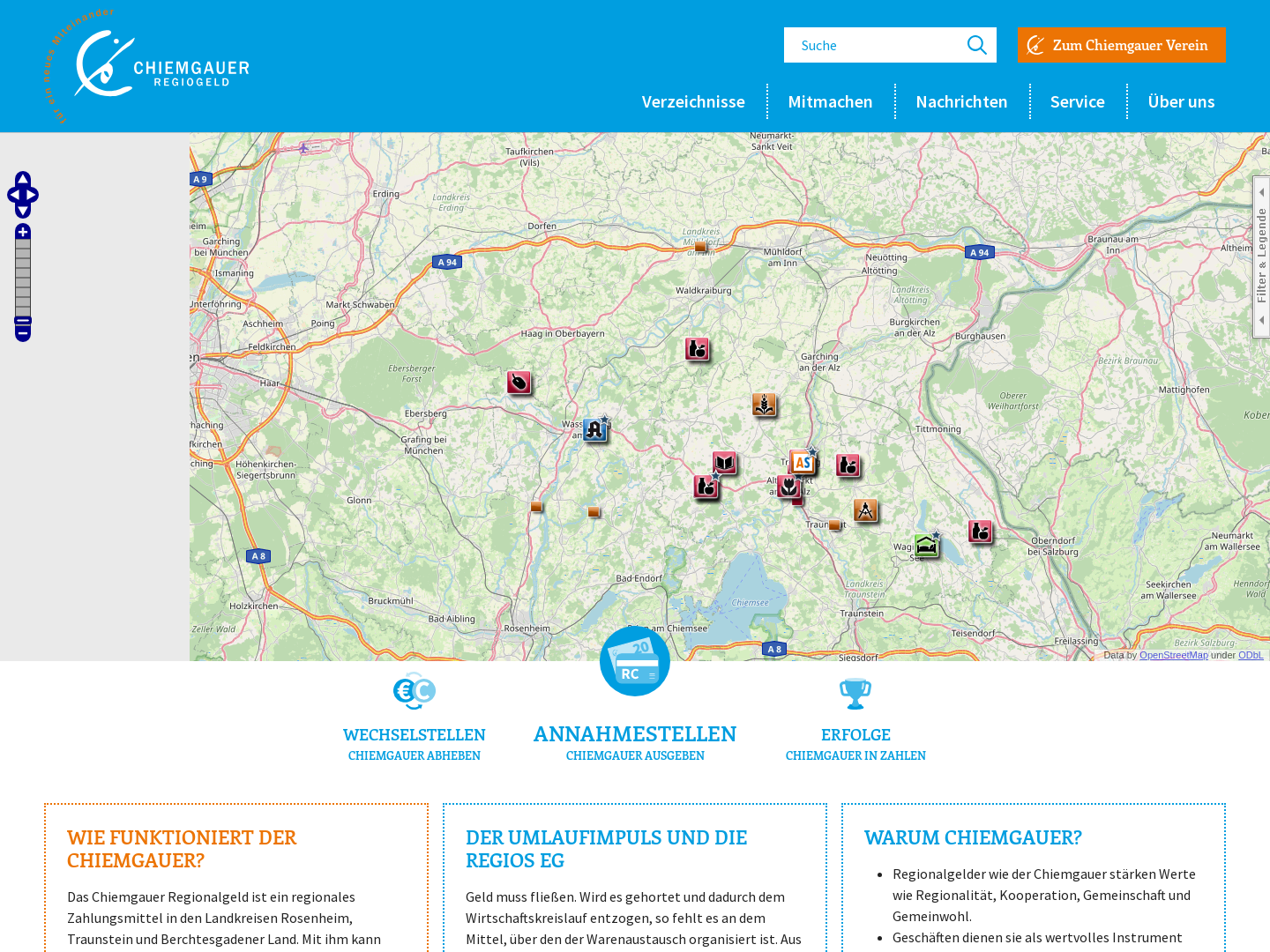Open the Mitmachen menu

tap(830, 101)
